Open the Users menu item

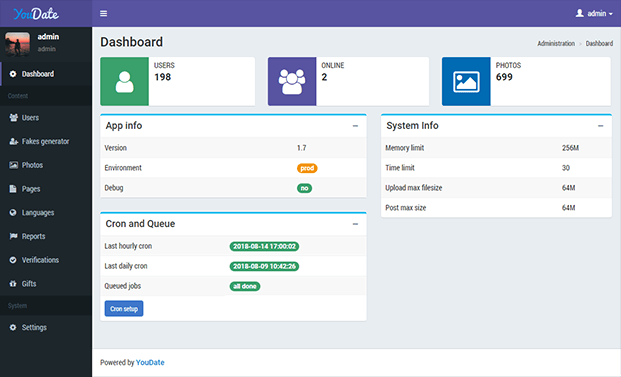pos(46,118)
